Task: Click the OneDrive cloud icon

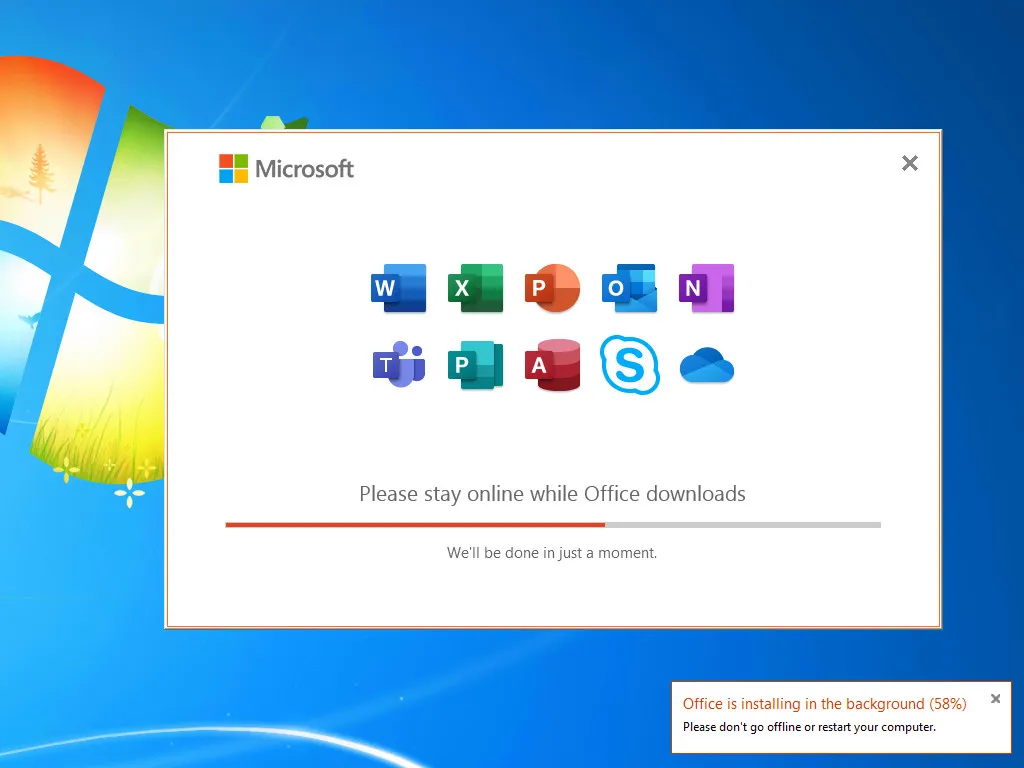Action: [707, 365]
